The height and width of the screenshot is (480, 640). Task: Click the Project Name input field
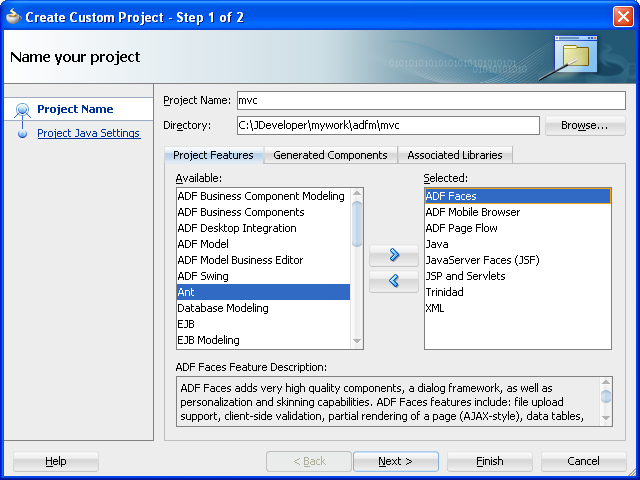431,100
